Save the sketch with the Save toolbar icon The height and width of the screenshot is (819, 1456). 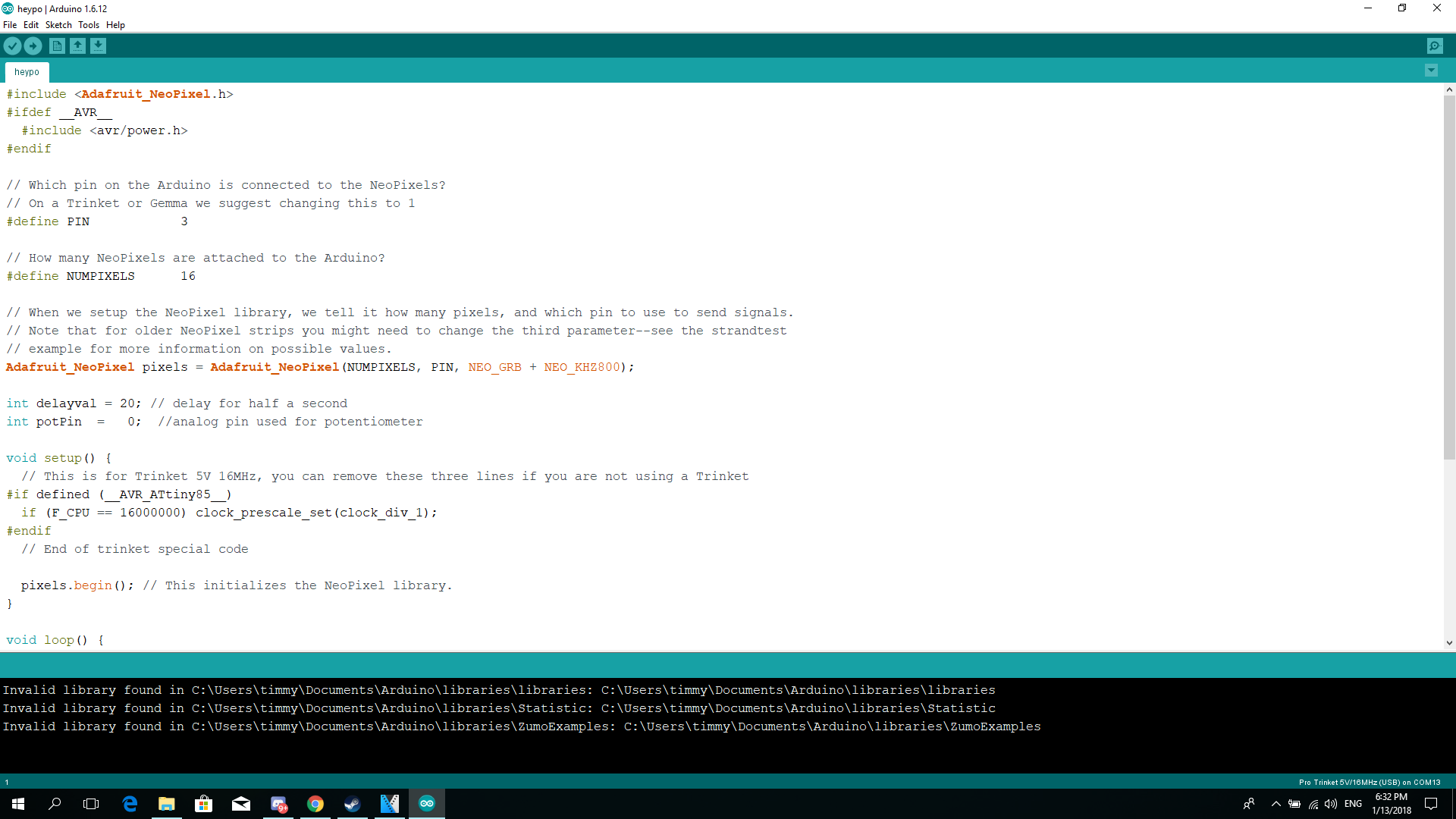pos(99,45)
